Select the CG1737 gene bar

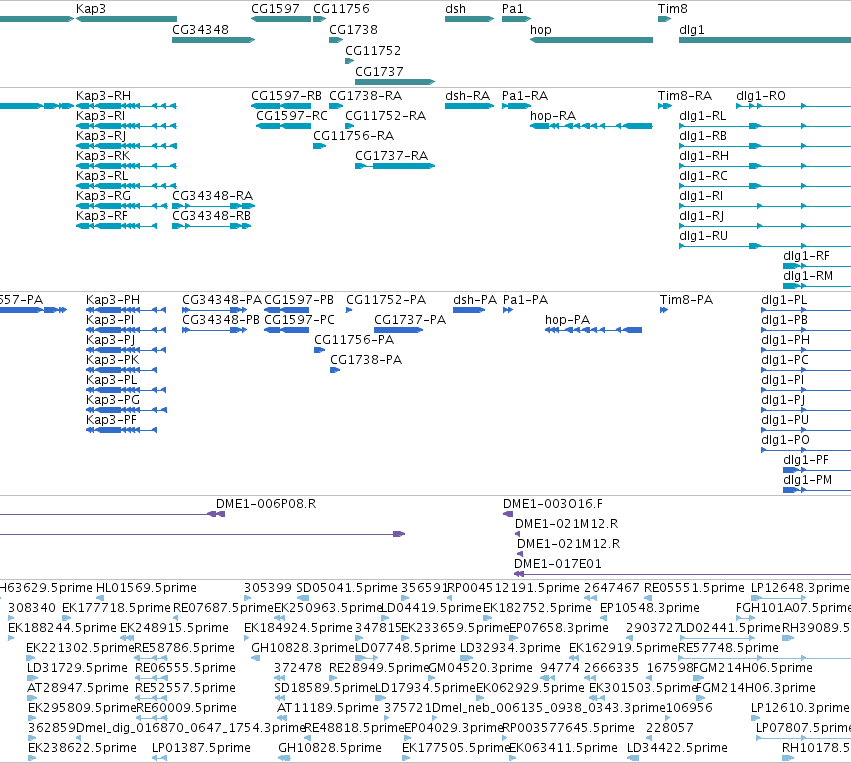tap(395, 82)
